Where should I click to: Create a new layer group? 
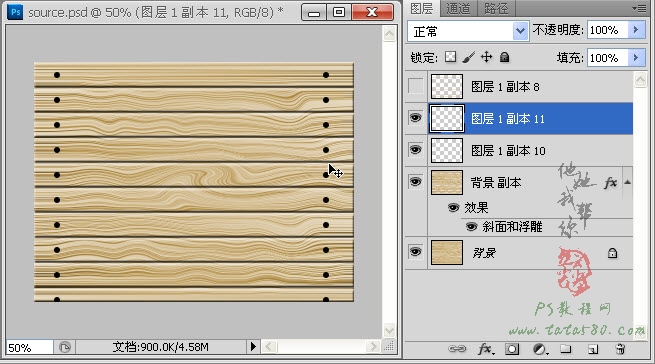click(x=565, y=349)
